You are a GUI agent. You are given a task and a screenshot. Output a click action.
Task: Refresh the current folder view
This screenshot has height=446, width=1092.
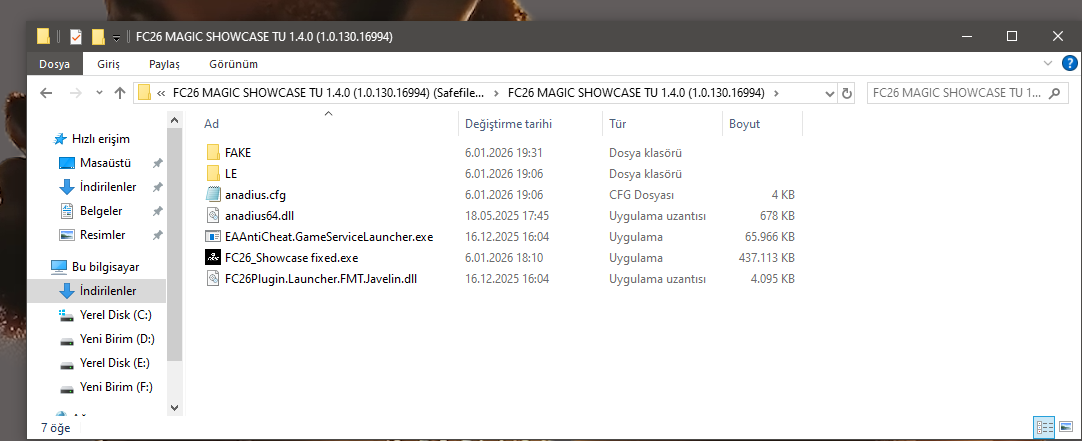[x=847, y=93]
